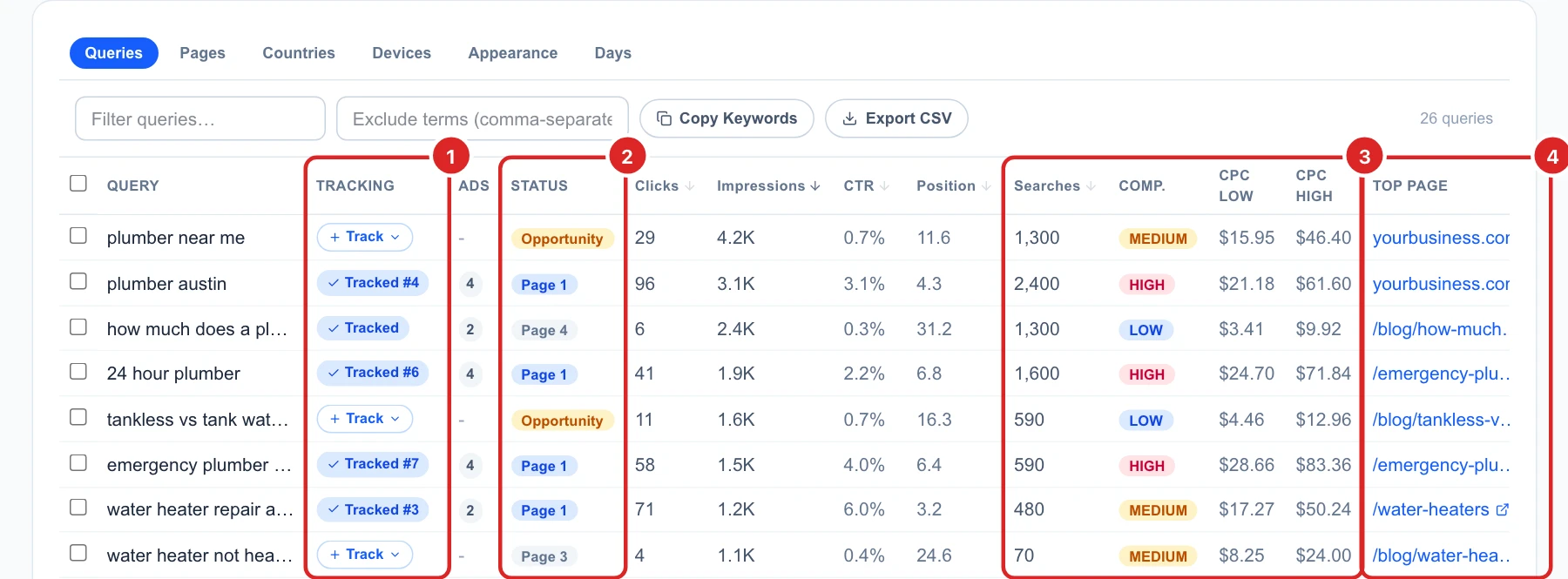The width and height of the screenshot is (1568, 579).
Task: Select the how much does a pl… row checkbox
Action: [x=78, y=327]
